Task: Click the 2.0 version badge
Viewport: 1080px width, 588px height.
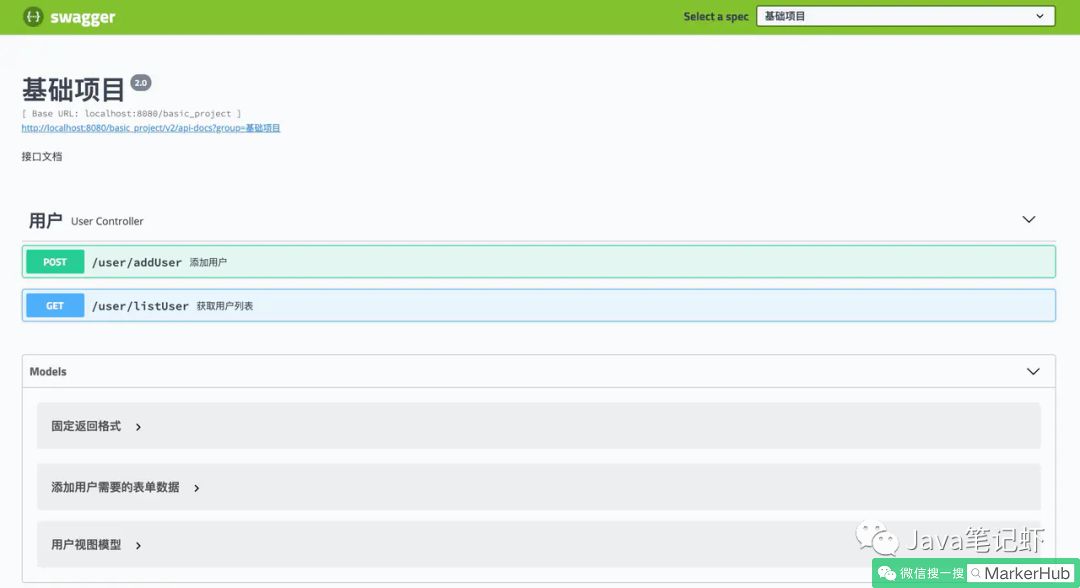Action: tap(141, 83)
